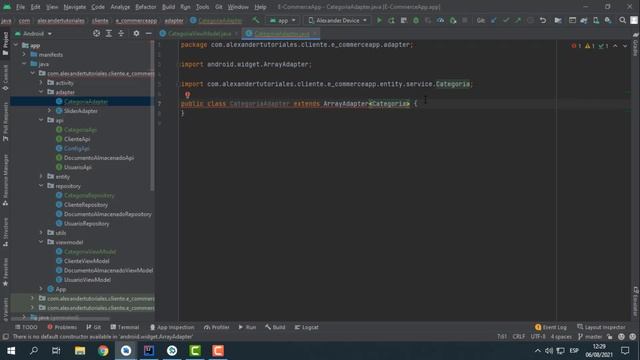Run the app with the green play button
This screenshot has width=640, height=360.
pyautogui.click(x=379, y=20)
